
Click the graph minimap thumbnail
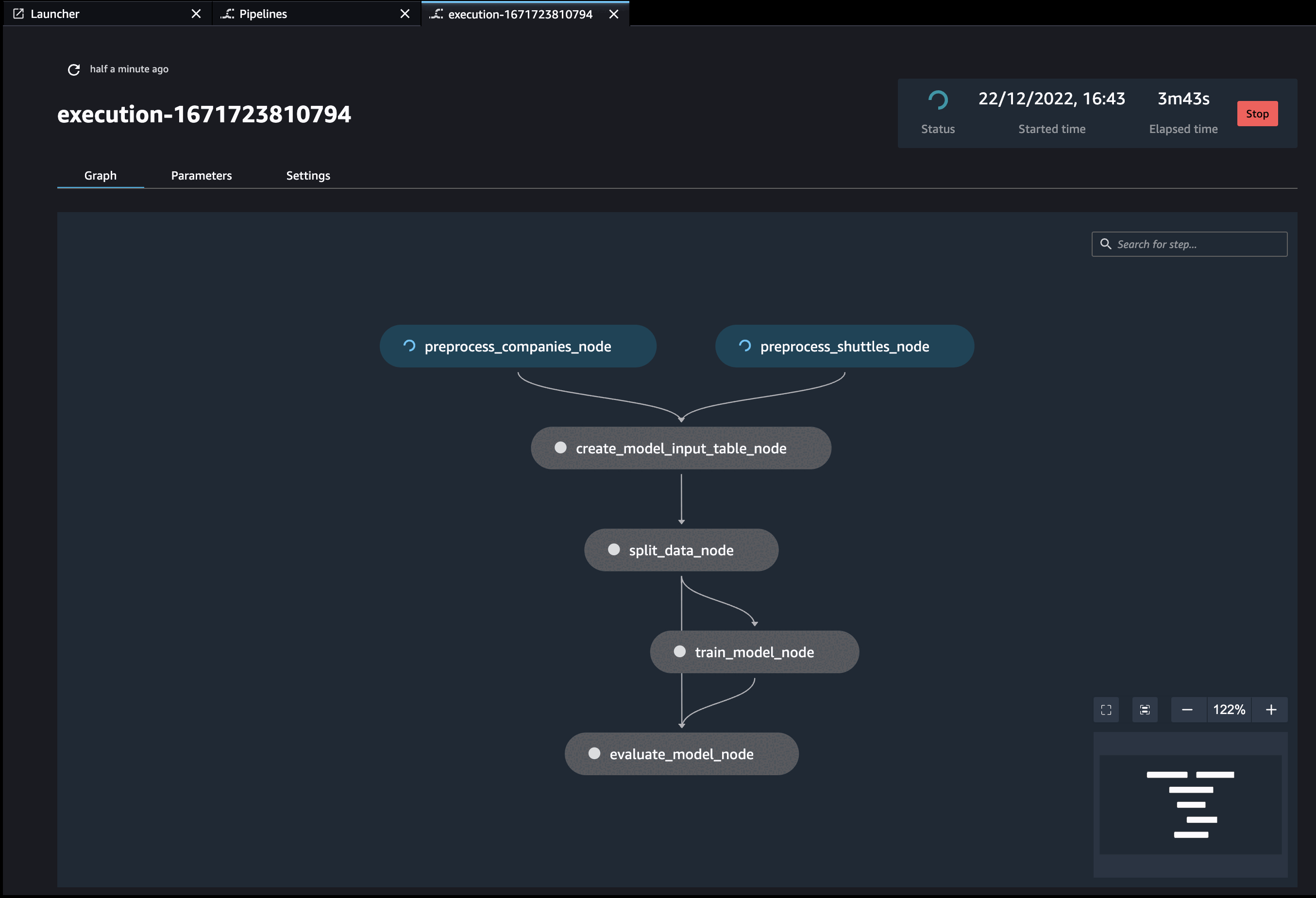coord(1190,803)
